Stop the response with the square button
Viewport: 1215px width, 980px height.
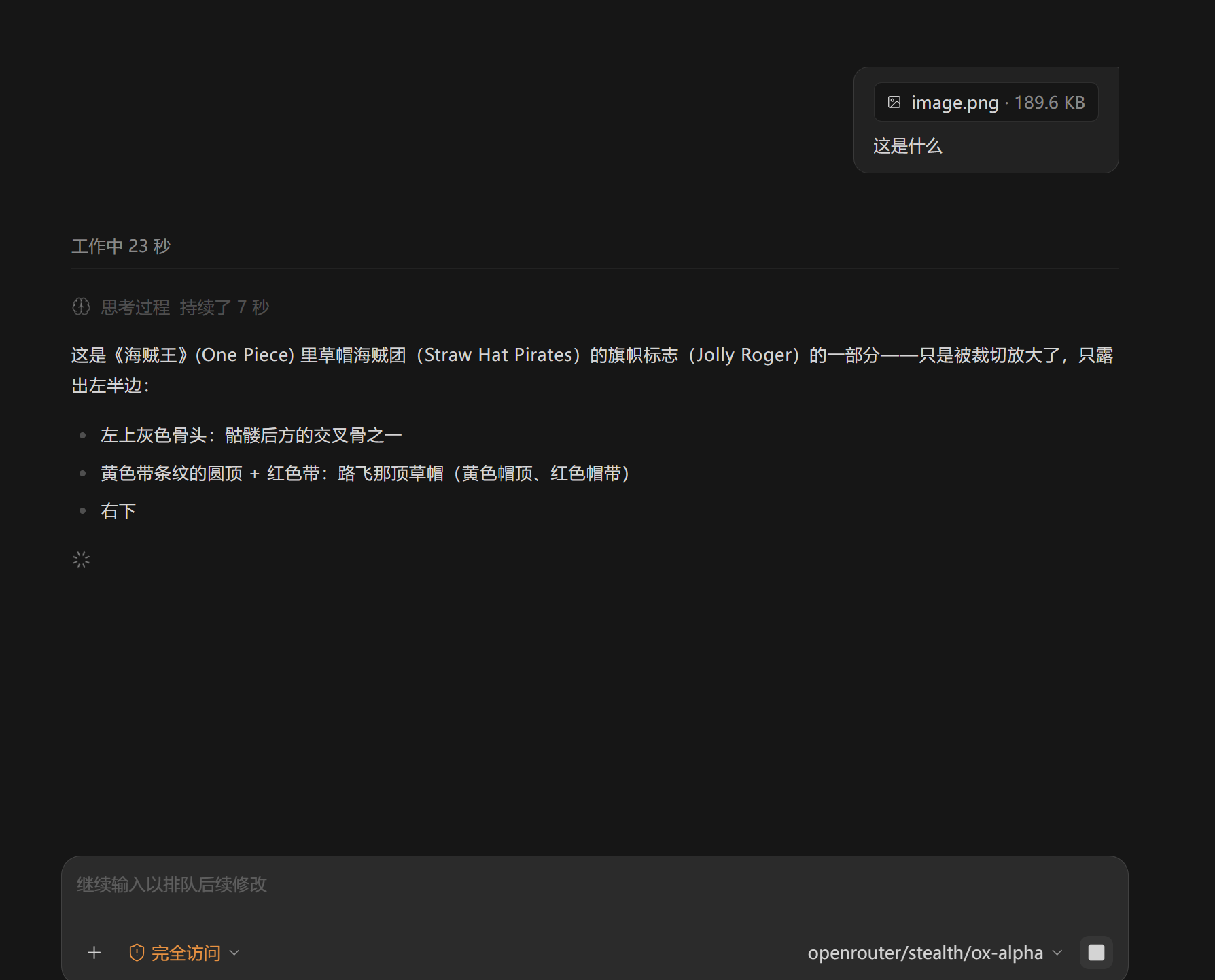tap(1096, 953)
